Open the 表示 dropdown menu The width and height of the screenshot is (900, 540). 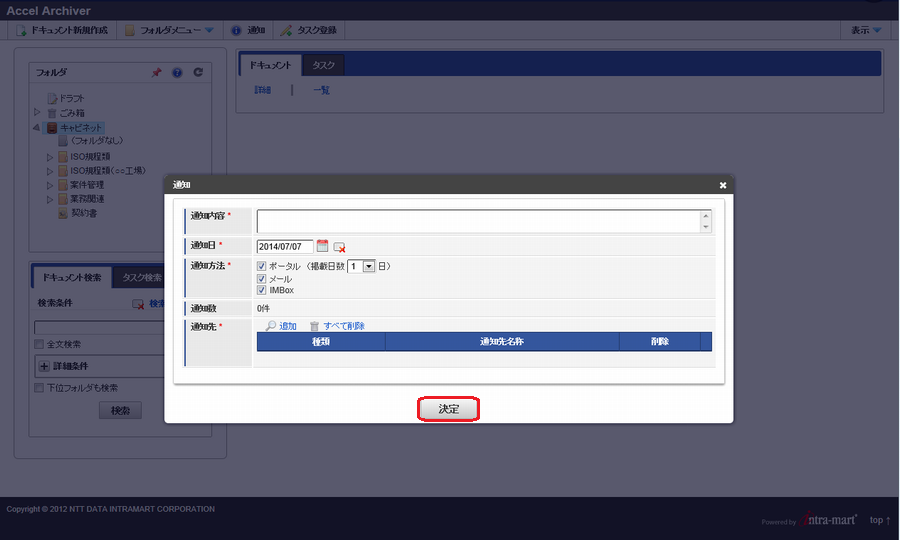pyautogui.click(x=866, y=30)
